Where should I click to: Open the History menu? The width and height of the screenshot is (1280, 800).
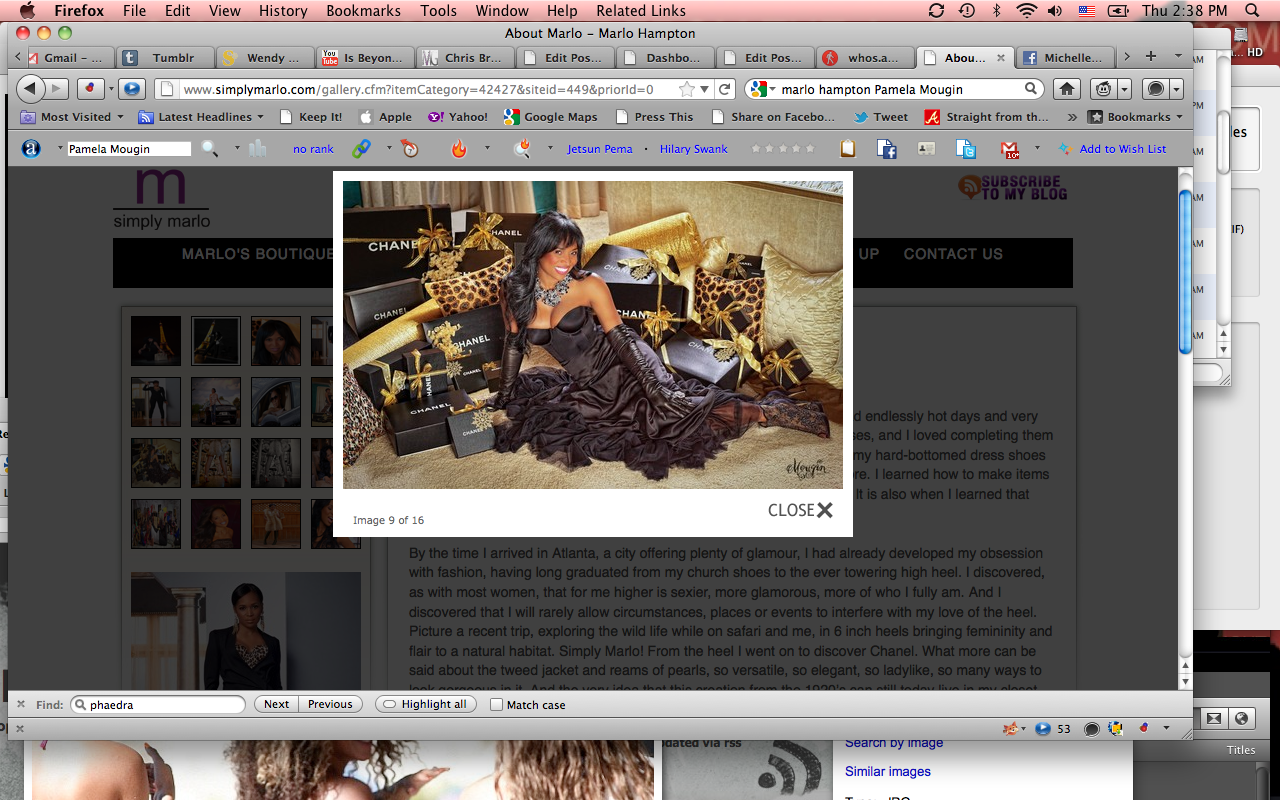click(x=282, y=11)
